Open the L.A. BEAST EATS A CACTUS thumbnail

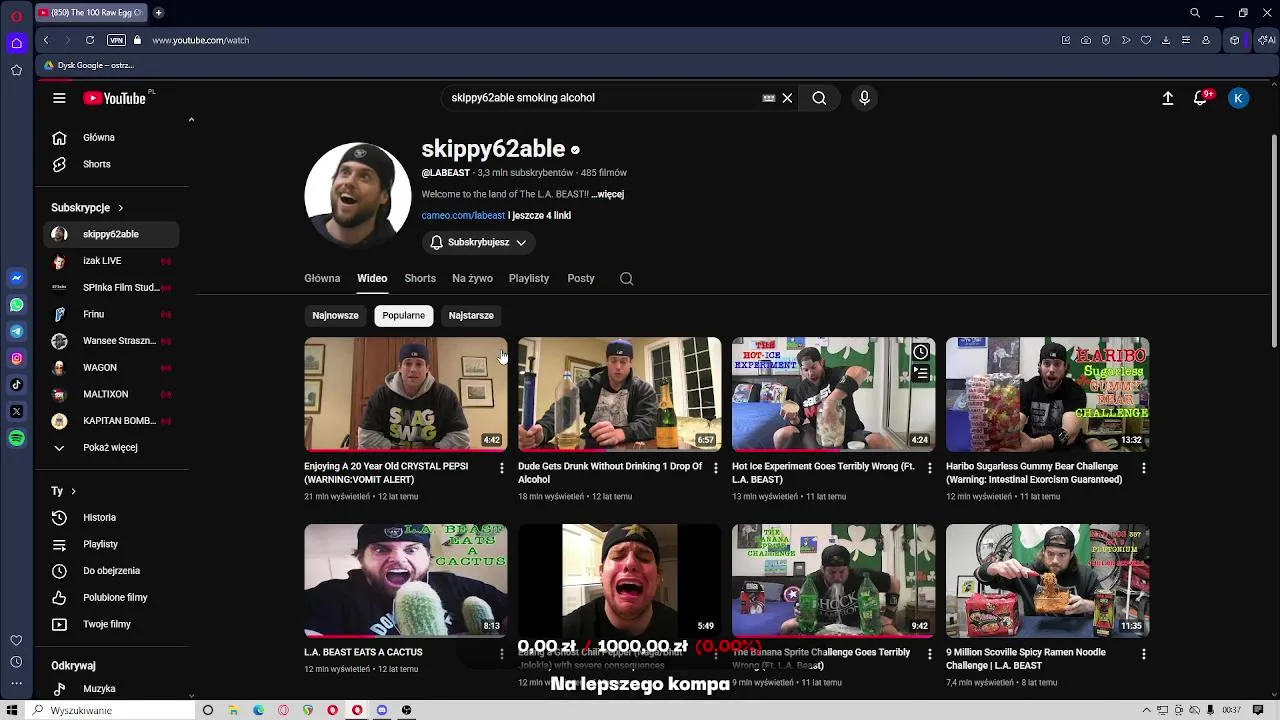(405, 581)
